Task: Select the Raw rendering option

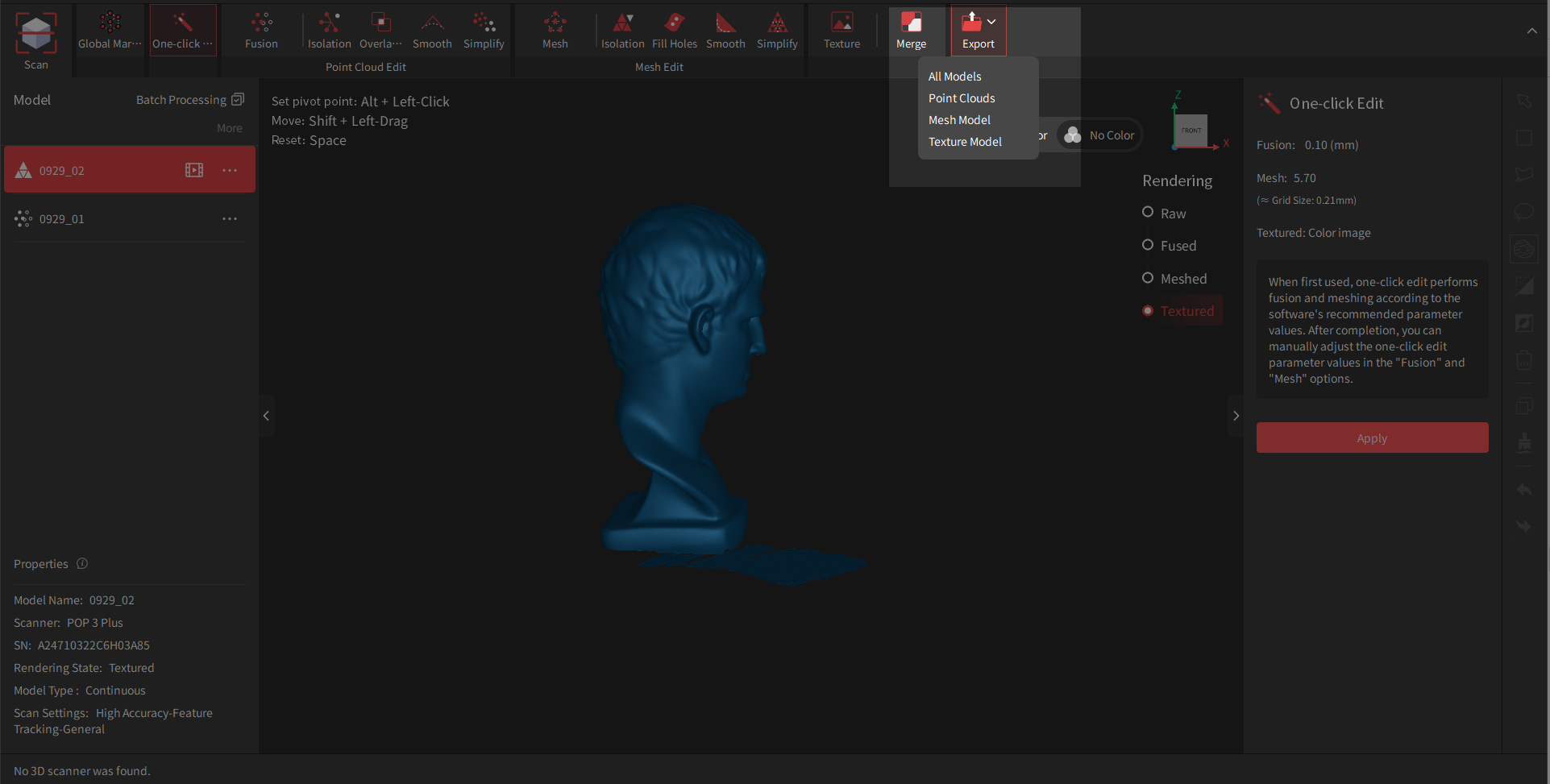Action: pos(1148,213)
